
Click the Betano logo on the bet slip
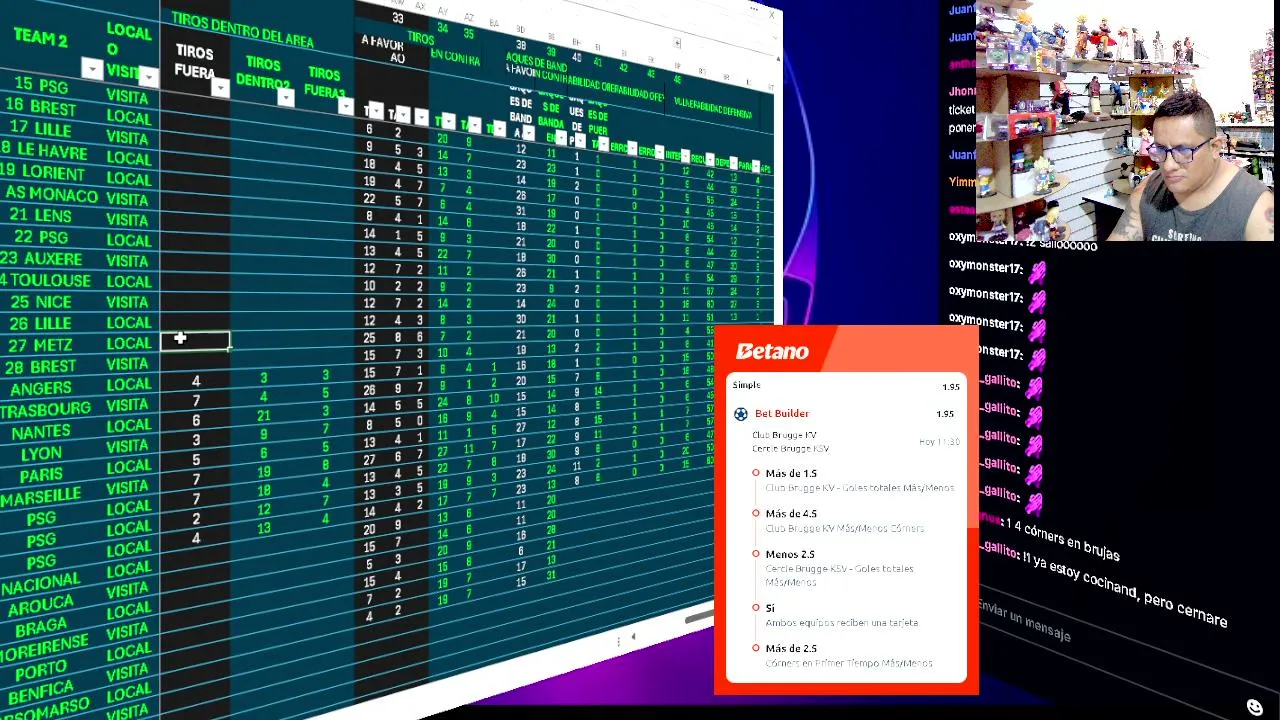coord(772,351)
